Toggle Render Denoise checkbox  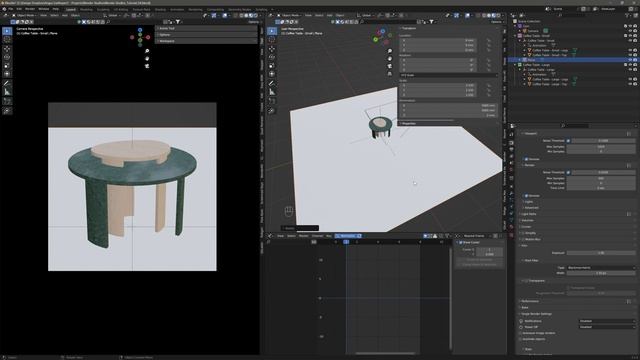[526, 196]
